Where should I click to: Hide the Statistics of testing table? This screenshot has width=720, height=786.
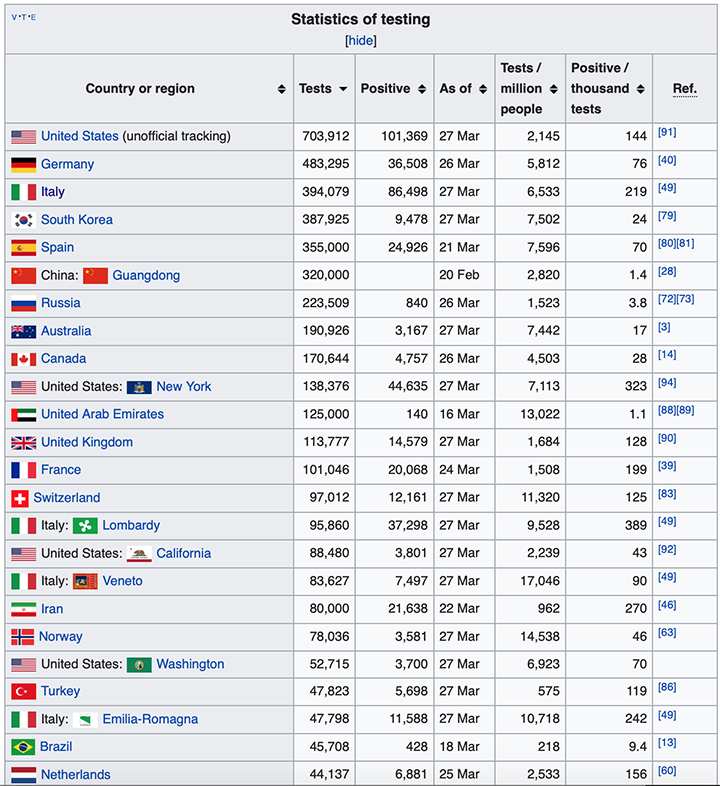tap(361, 41)
